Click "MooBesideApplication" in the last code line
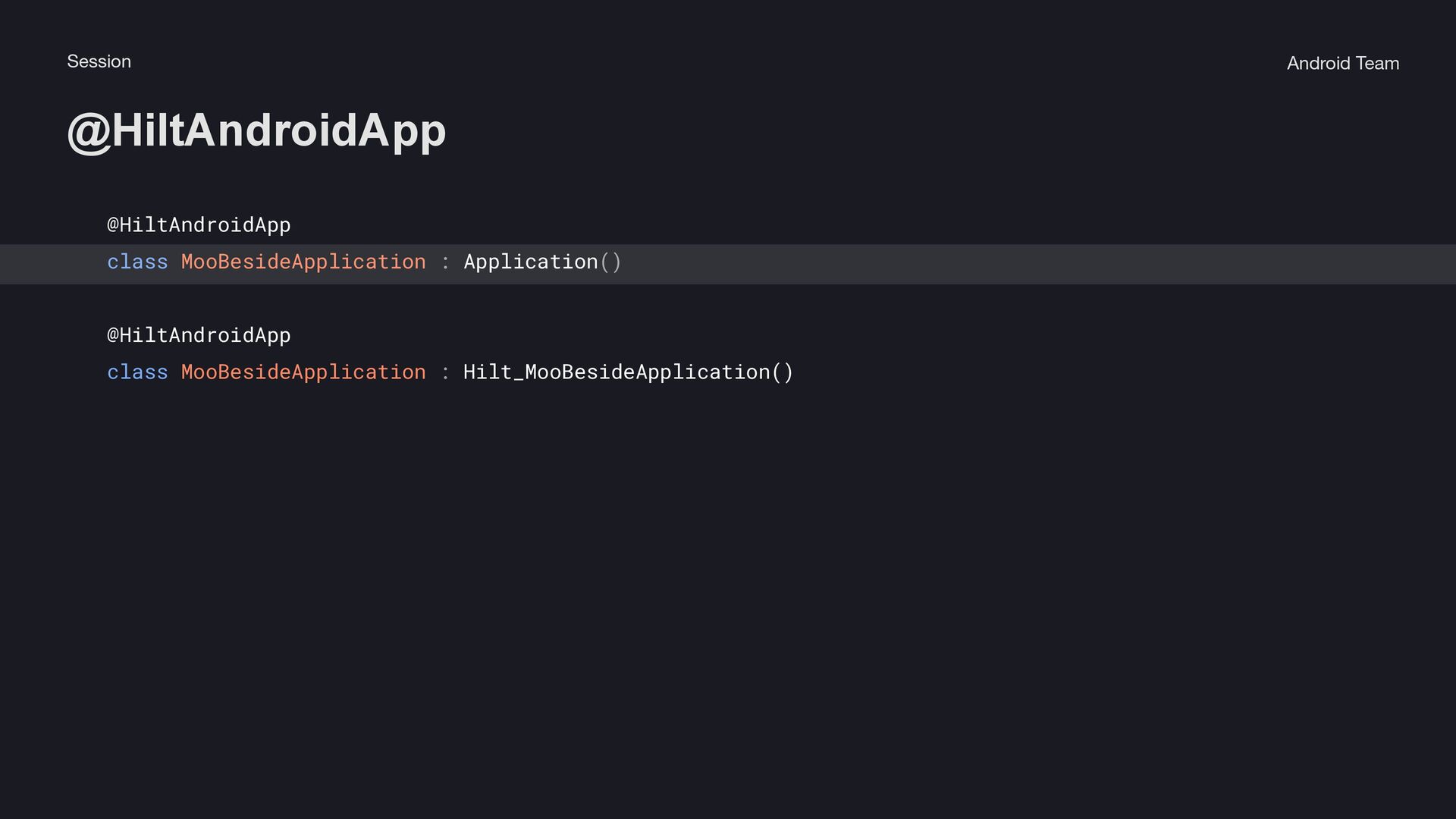The image size is (1456, 819). click(303, 372)
